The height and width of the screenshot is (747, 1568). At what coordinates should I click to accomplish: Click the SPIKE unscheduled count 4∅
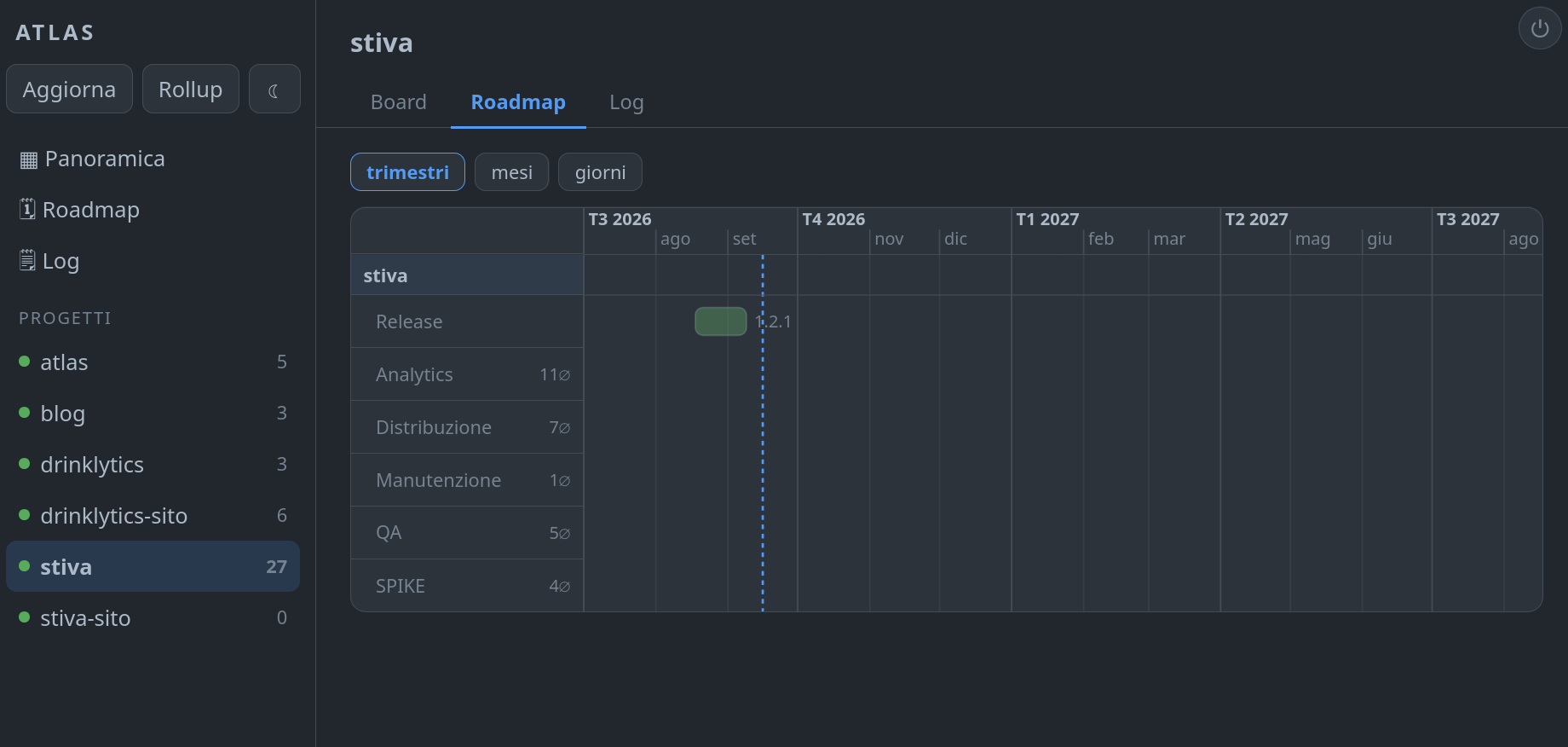(560, 586)
